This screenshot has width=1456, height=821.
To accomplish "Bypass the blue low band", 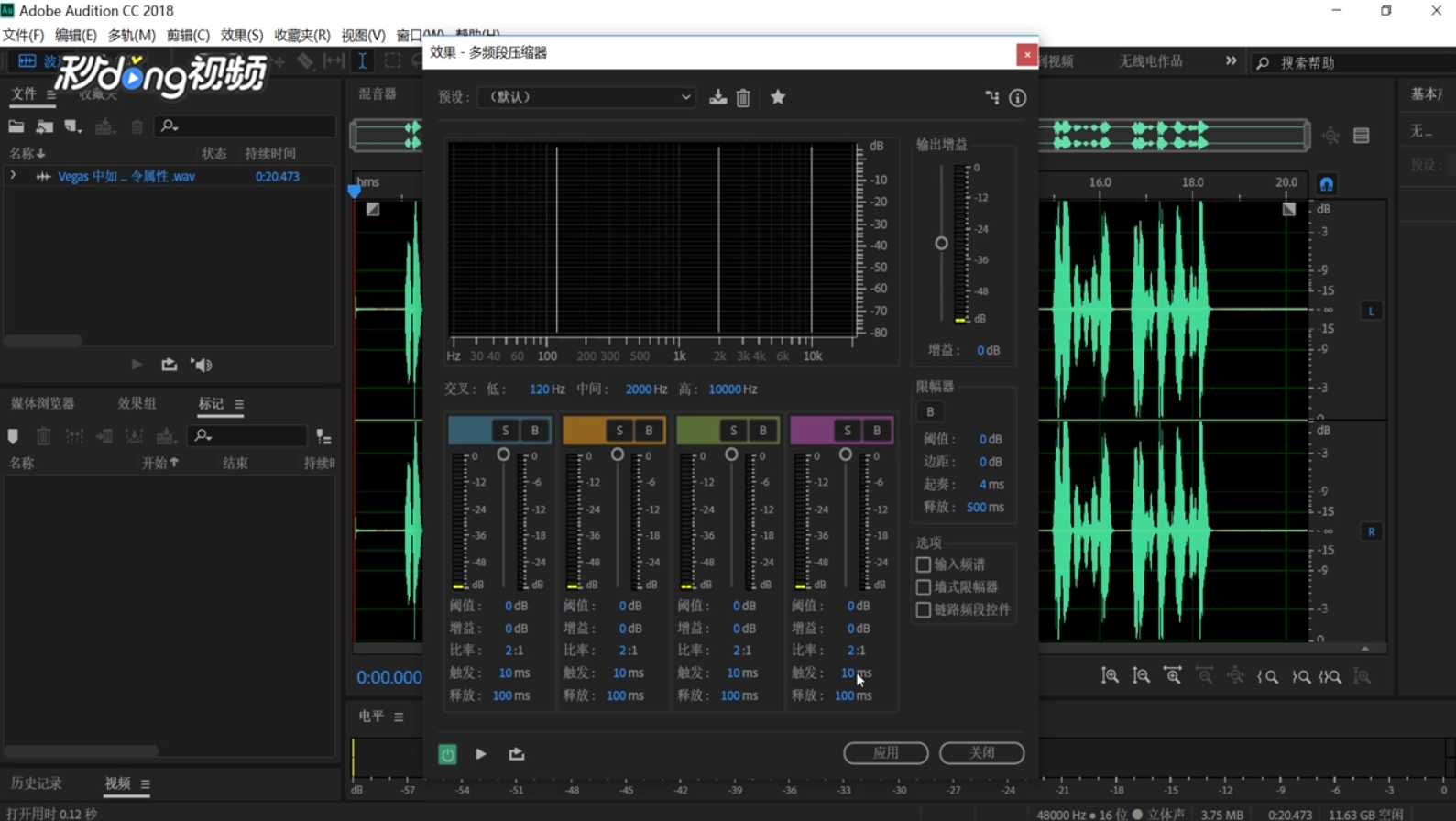I will tap(535, 430).
